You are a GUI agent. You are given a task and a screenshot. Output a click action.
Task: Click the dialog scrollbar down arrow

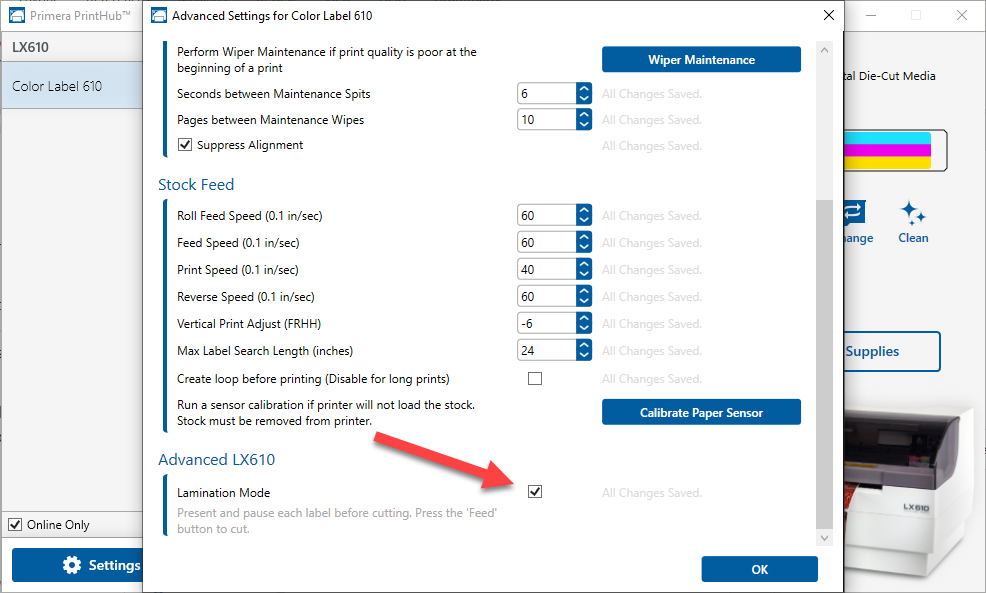(824, 538)
